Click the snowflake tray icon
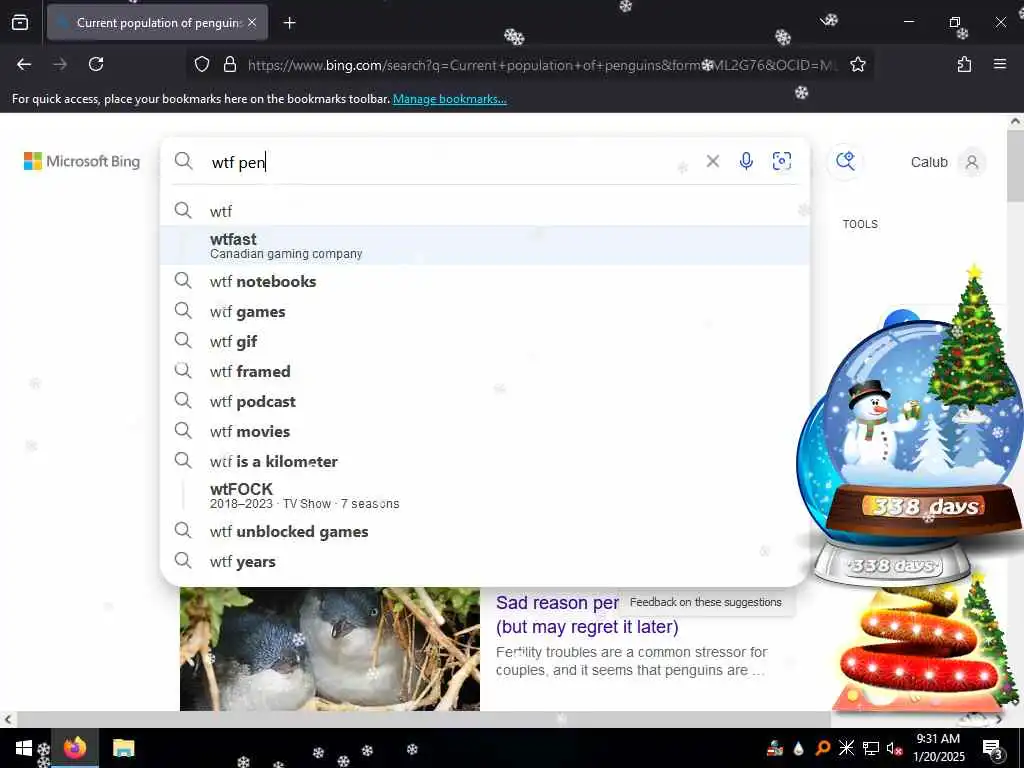This screenshot has height=768, width=1024. coord(846,748)
